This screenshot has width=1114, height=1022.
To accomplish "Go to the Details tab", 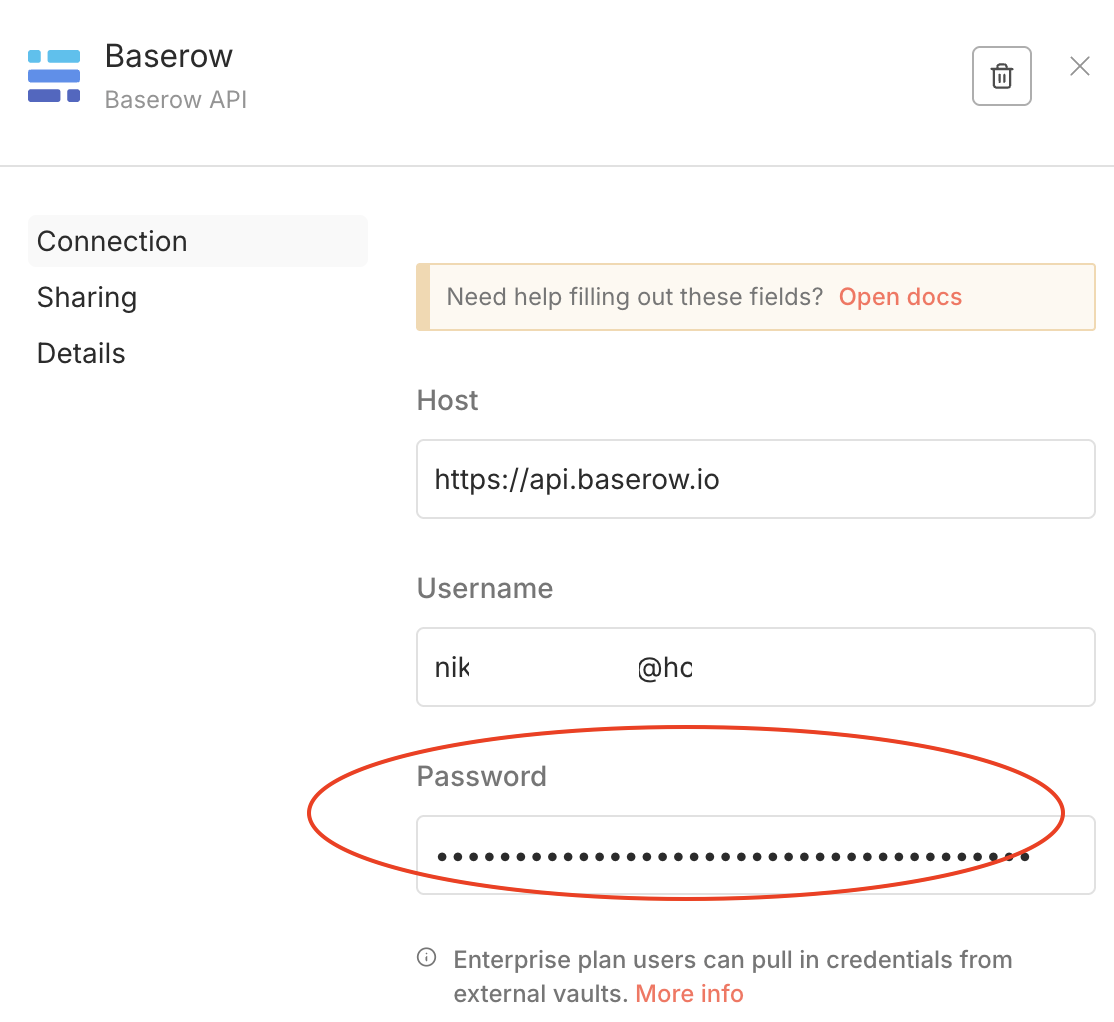I will point(81,353).
